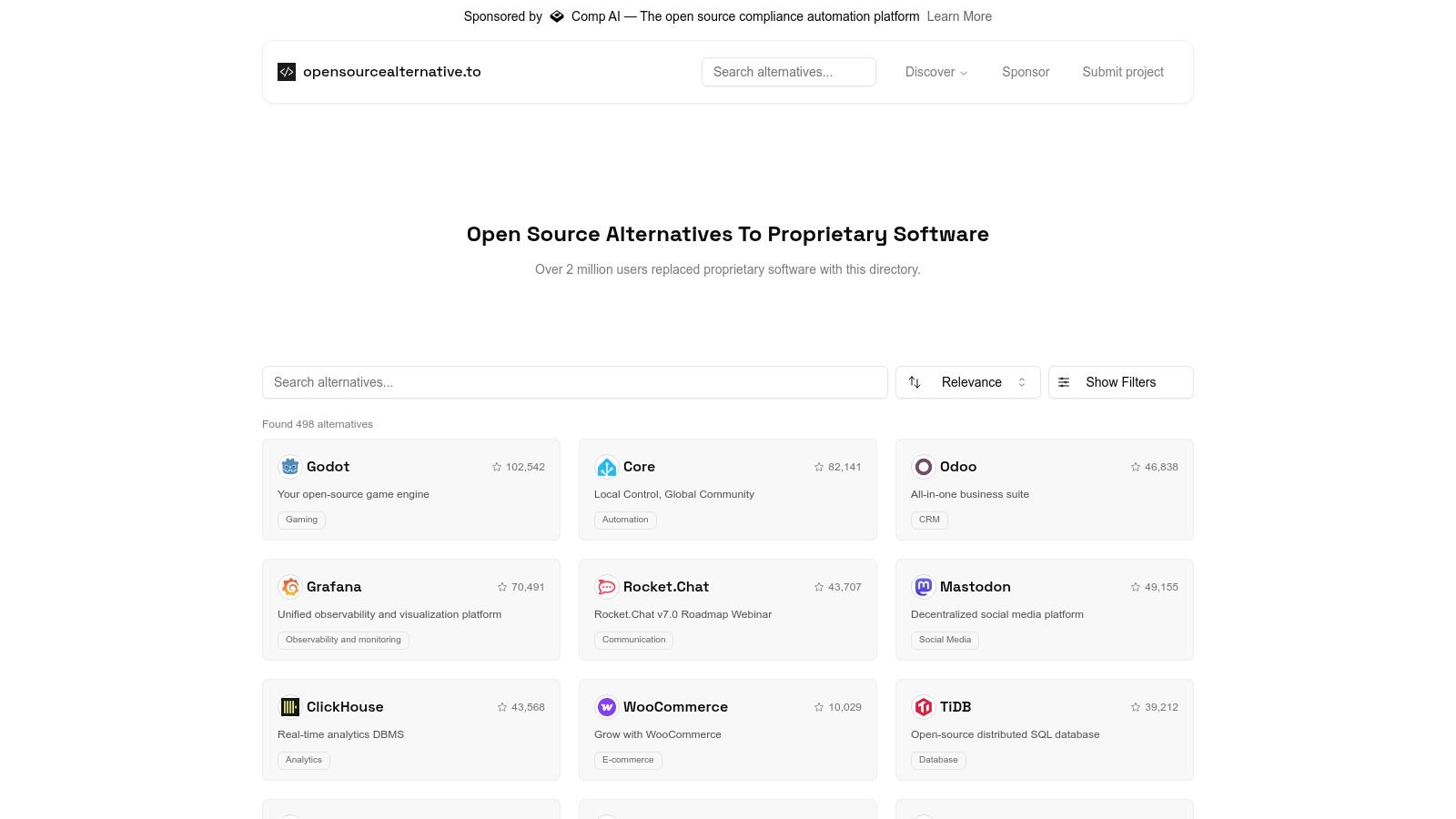This screenshot has height=819, width=1456.
Task: Click the main Search alternatives input box
Action: coord(574,382)
